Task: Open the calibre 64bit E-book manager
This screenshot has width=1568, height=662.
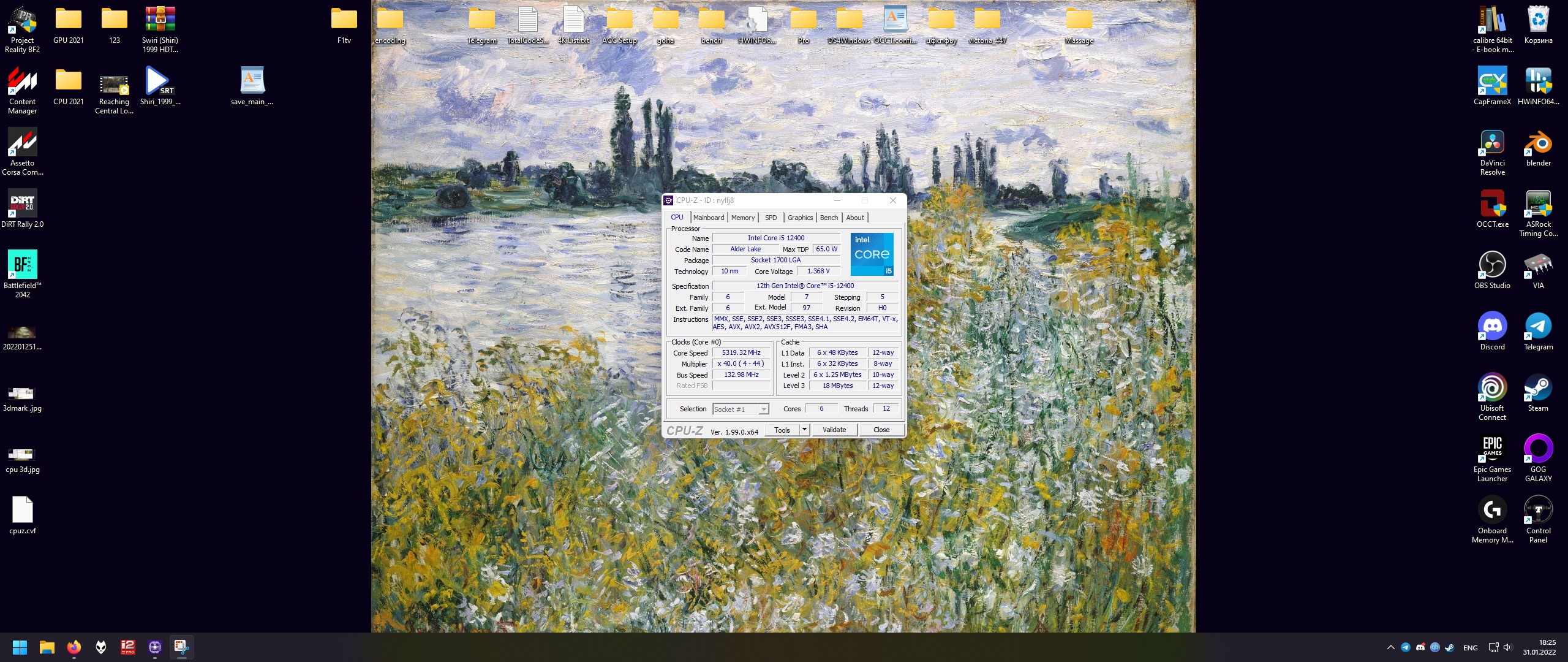Action: point(1492,29)
